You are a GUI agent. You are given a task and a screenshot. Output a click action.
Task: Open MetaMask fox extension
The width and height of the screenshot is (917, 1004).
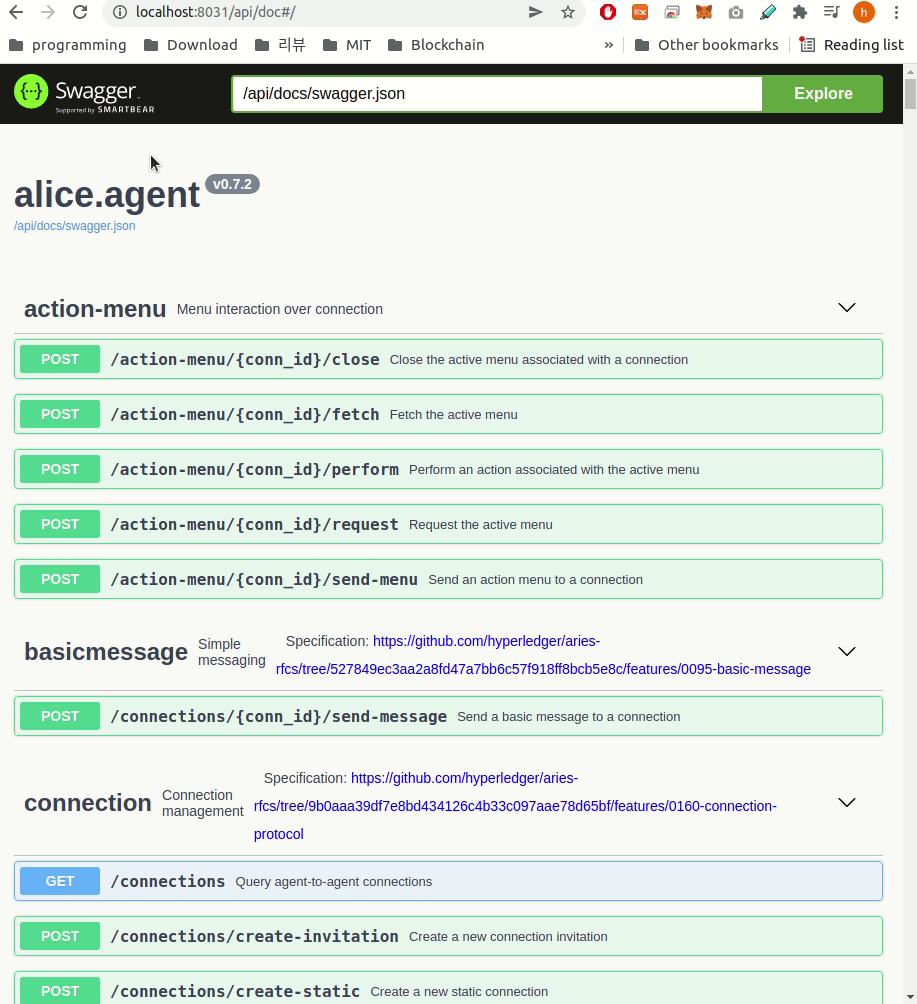pyautogui.click(x=704, y=12)
